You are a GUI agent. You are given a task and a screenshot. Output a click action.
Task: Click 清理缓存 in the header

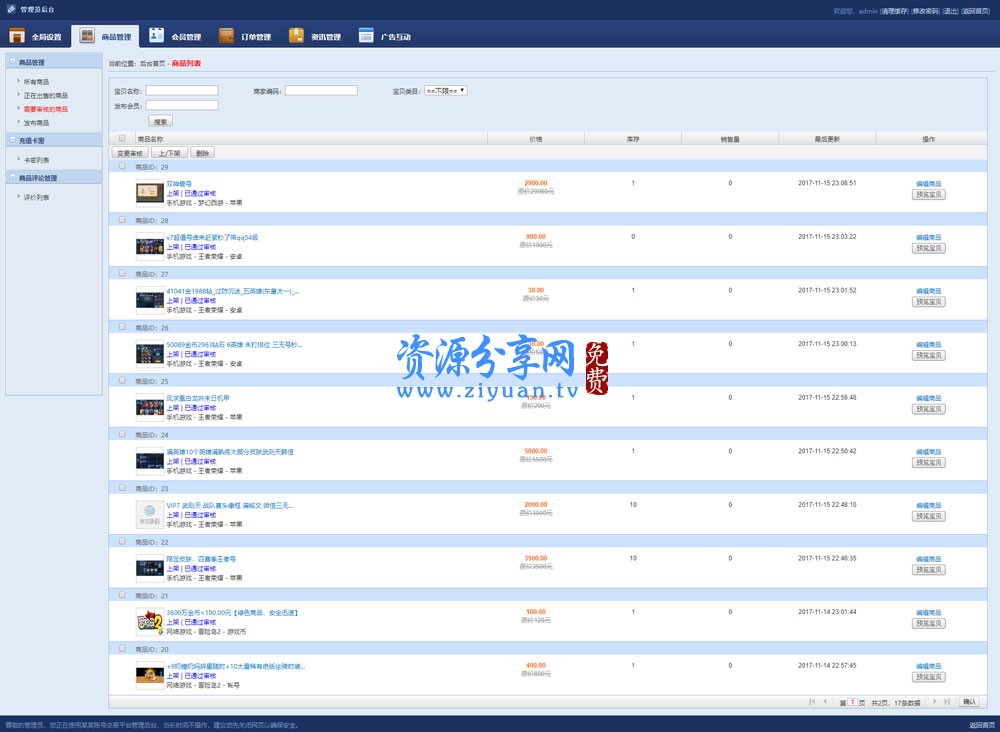[894, 11]
